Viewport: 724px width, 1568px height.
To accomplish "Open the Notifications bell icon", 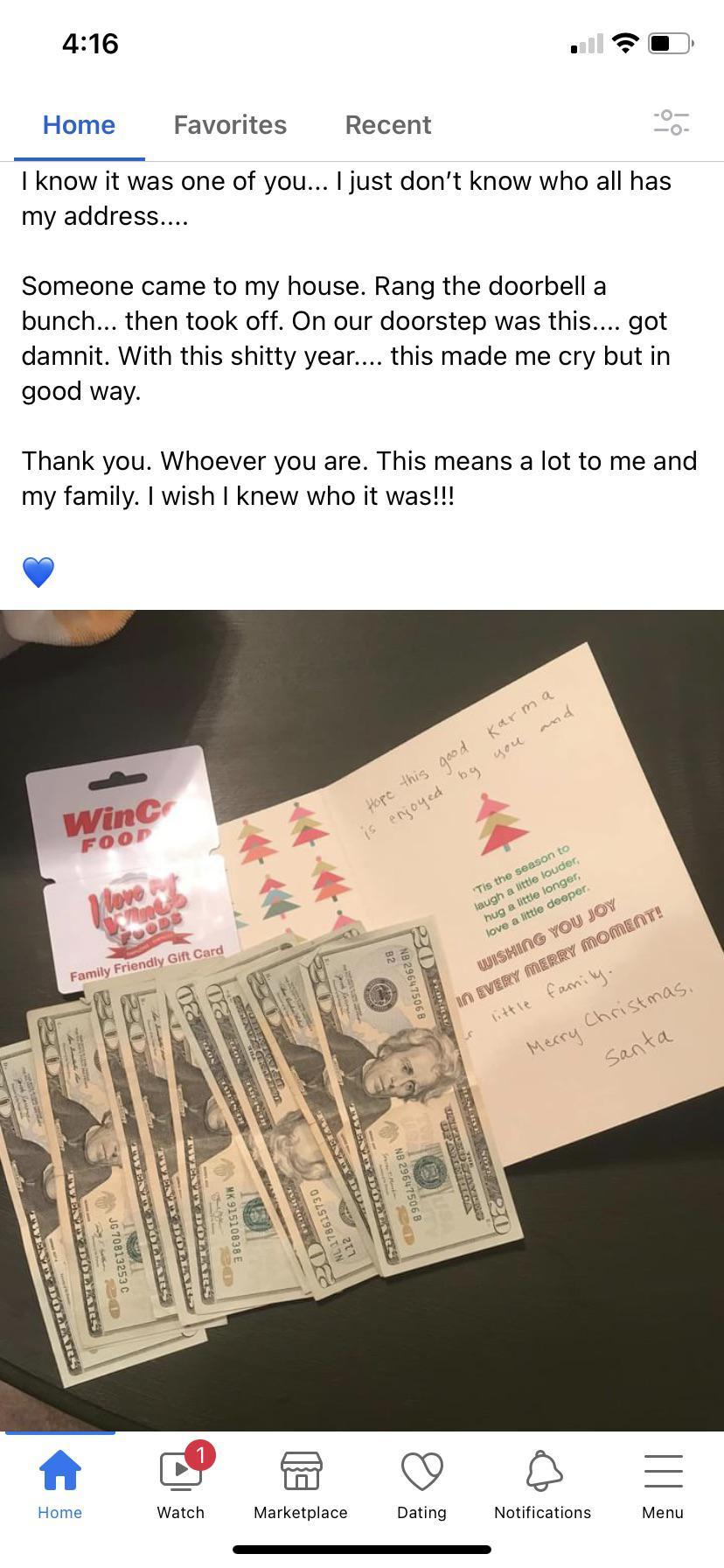I will (x=543, y=1471).
